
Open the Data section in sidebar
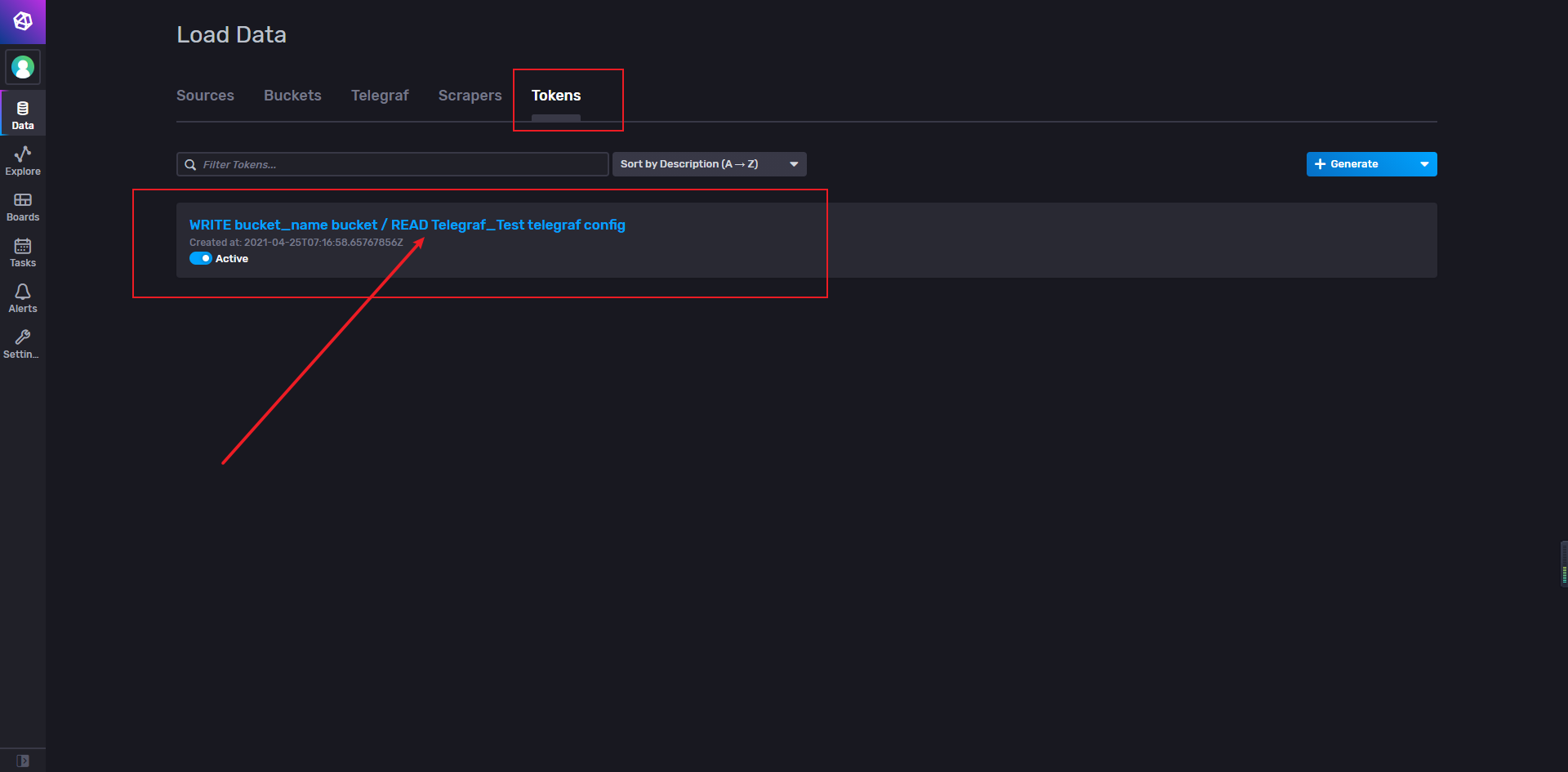[23, 114]
